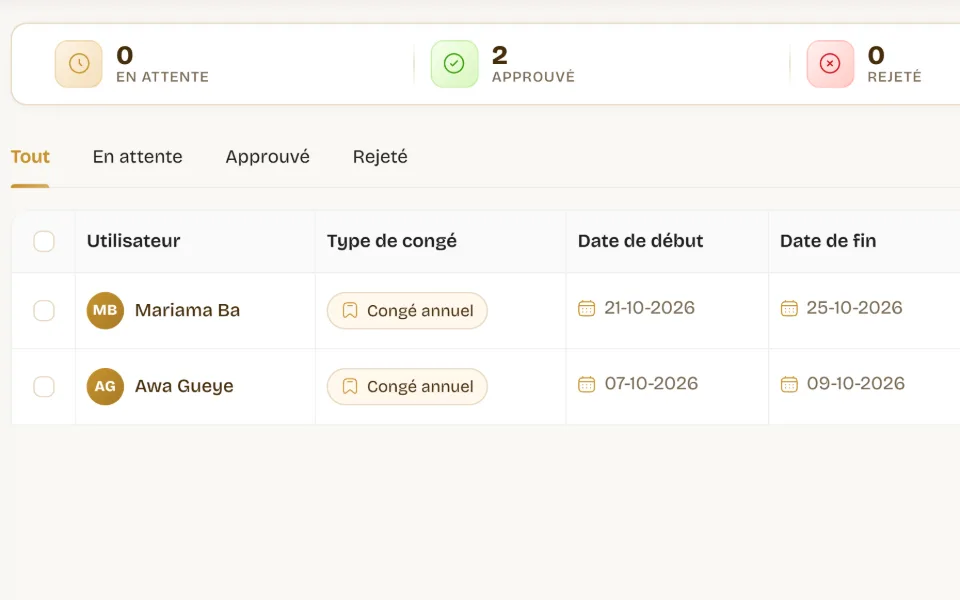The height and width of the screenshot is (600, 960).
Task: Click the start date 21-10-2026
Action: [650, 307]
